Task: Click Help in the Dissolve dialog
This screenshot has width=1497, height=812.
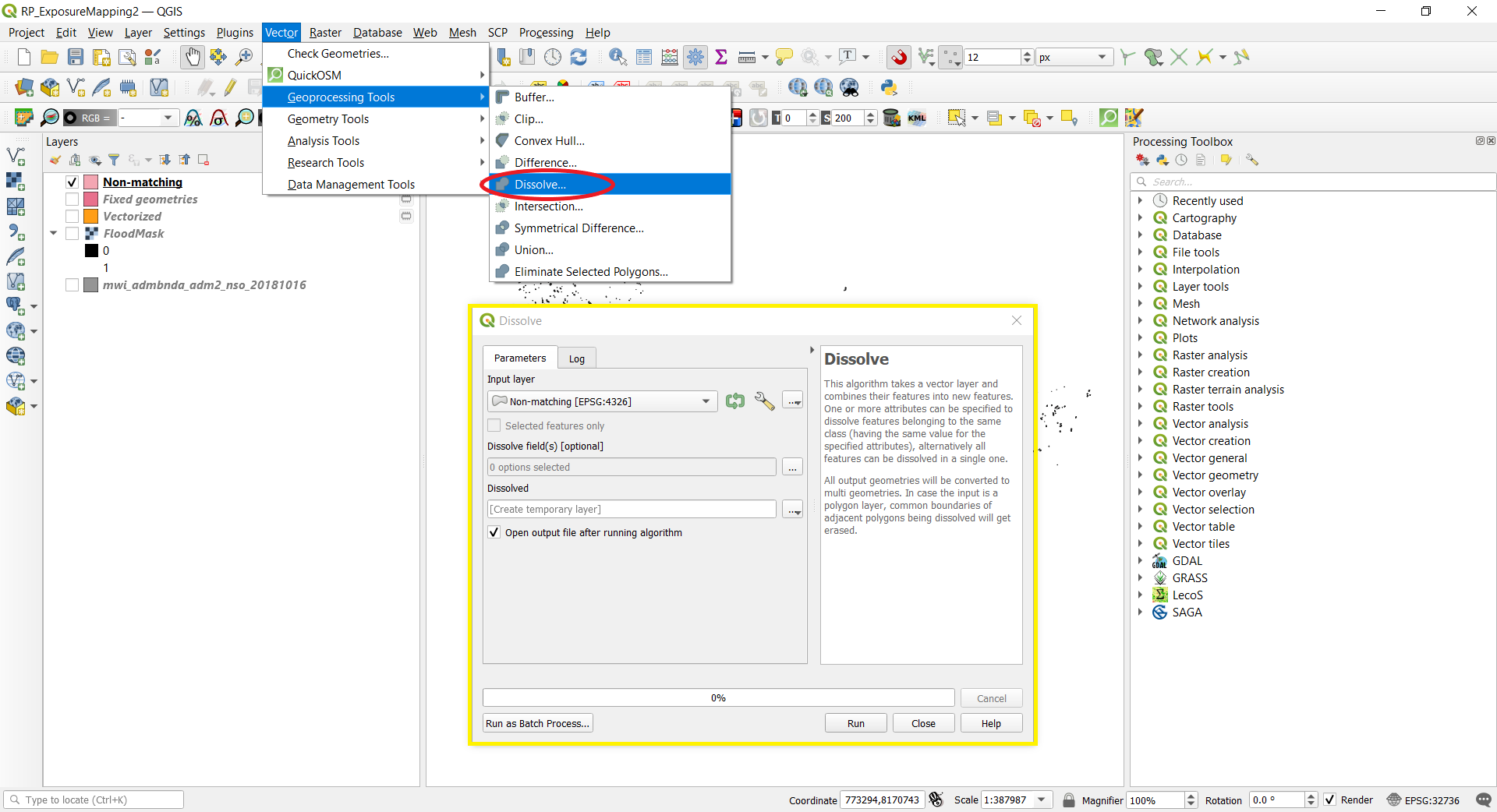Action: pyautogui.click(x=990, y=722)
